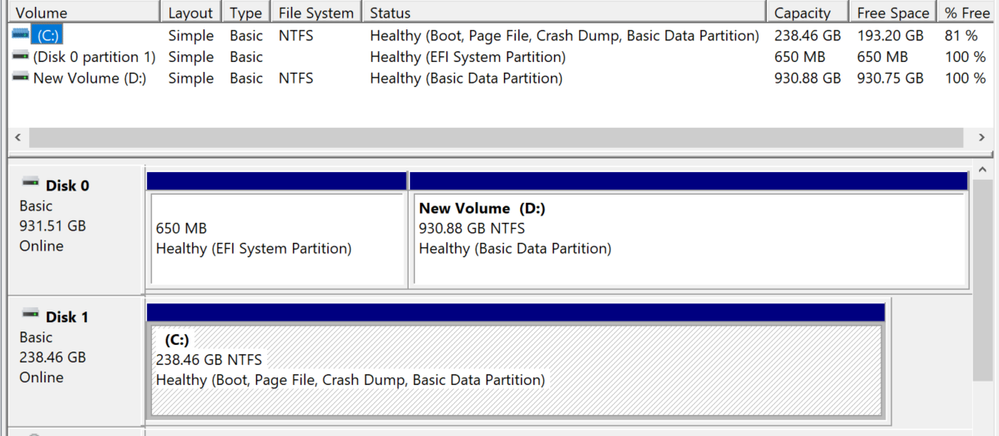
Task: Click the left arrow of horizontal scrollbar
Action: [x=17, y=137]
